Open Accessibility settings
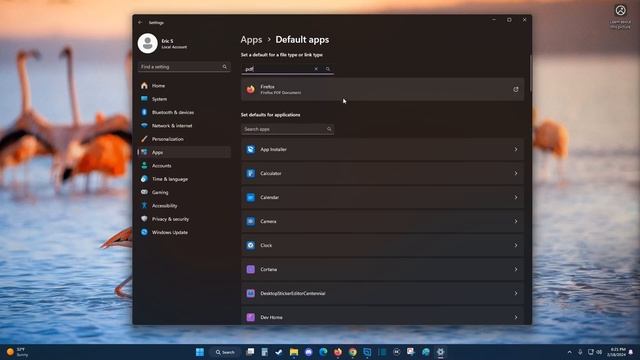This screenshot has width=640, height=360. (x=184, y=206)
